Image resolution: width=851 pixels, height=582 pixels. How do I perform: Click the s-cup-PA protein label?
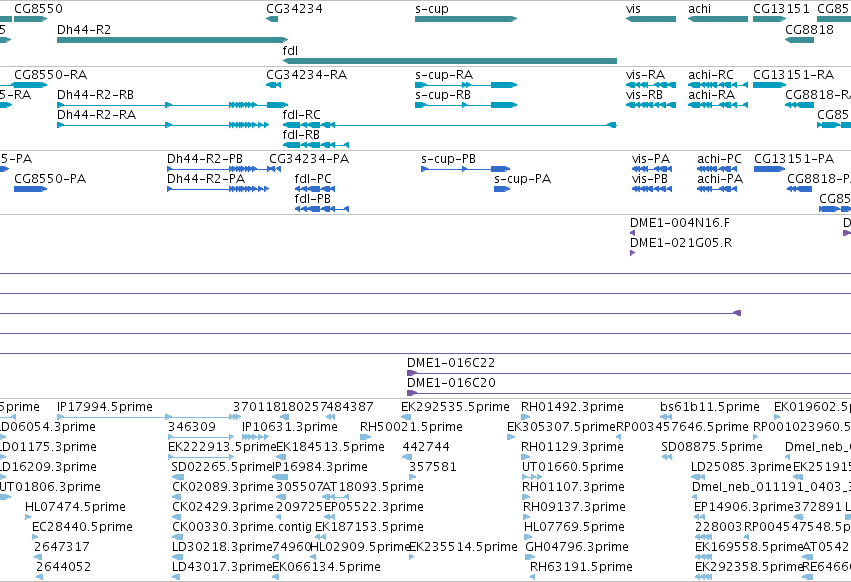point(523,179)
